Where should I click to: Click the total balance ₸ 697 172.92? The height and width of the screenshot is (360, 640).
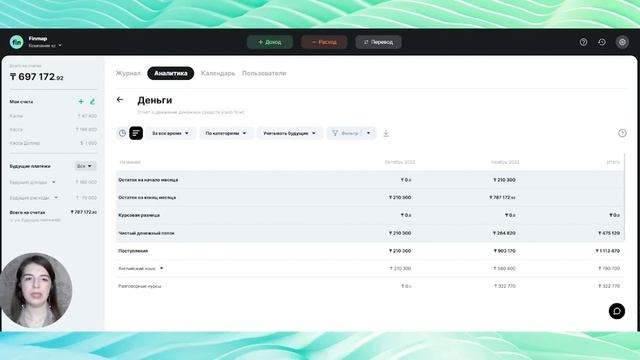pos(37,77)
